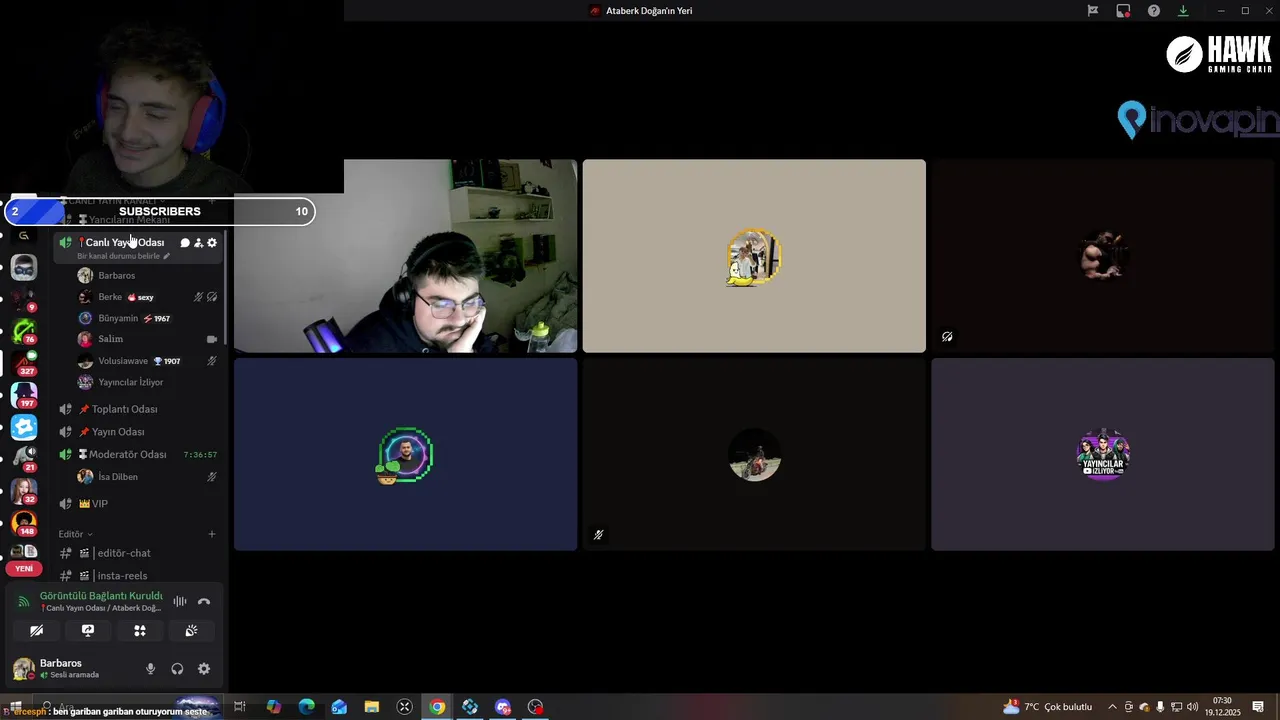Open the chat icon beside Canlı Yayın Odası
The image size is (1280, 720).
185,243
